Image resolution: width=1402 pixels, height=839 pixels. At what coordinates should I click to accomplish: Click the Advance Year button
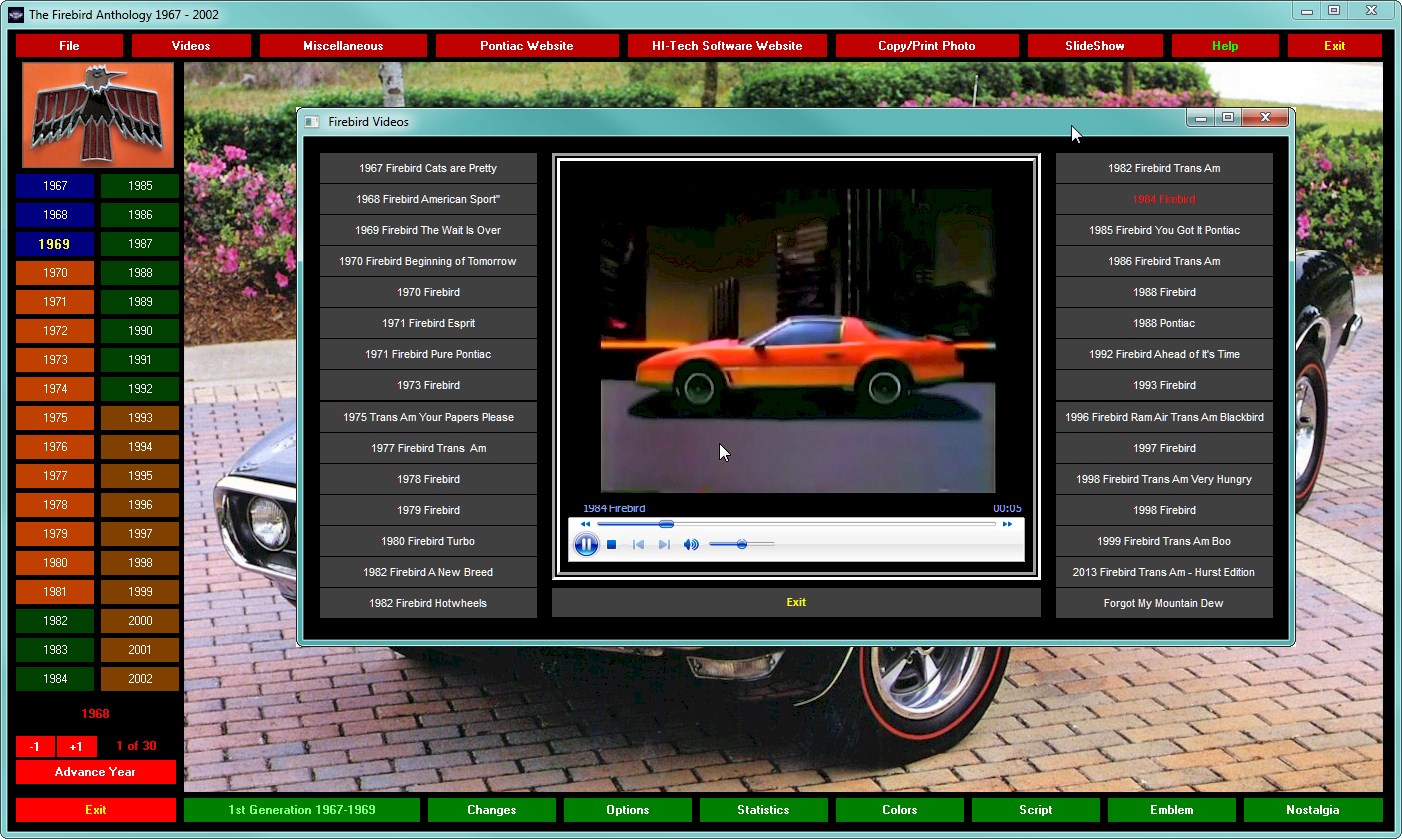click(96, 772)
